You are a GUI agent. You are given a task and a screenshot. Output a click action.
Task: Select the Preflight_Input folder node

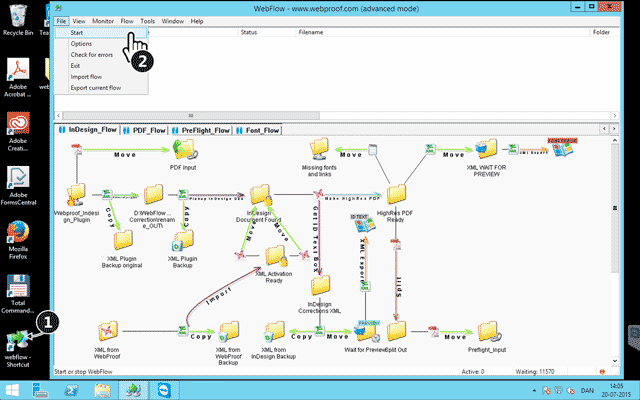point(489,331)
